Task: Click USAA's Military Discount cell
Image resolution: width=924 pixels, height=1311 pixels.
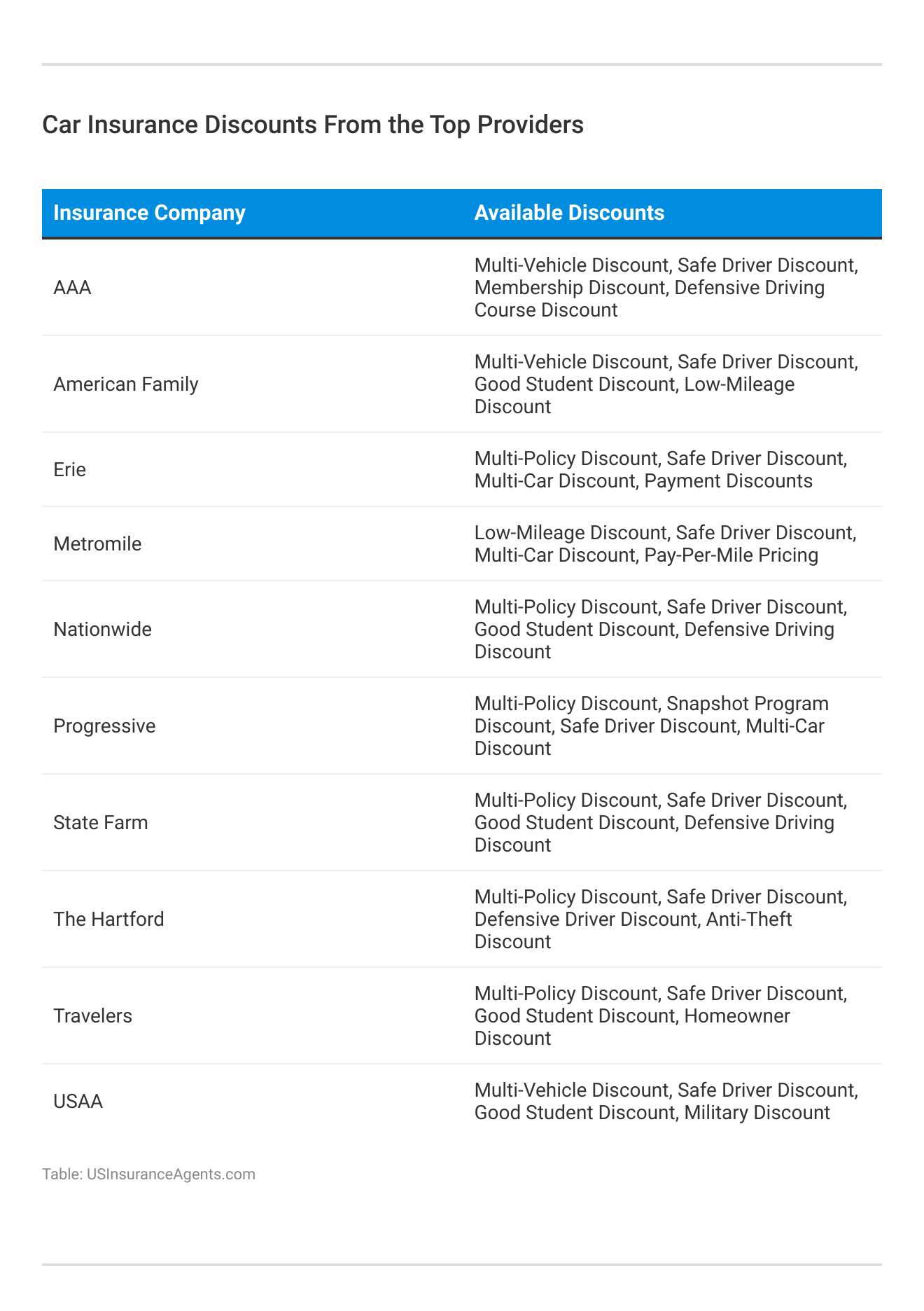Action: click(x=665, y=1102)
